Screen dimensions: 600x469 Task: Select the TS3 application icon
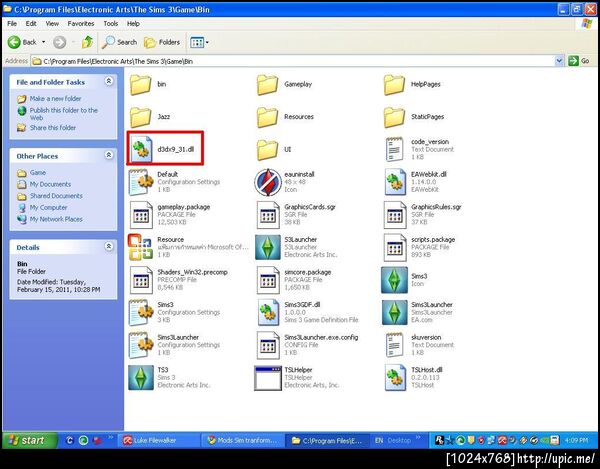click(x=140, y=378)
